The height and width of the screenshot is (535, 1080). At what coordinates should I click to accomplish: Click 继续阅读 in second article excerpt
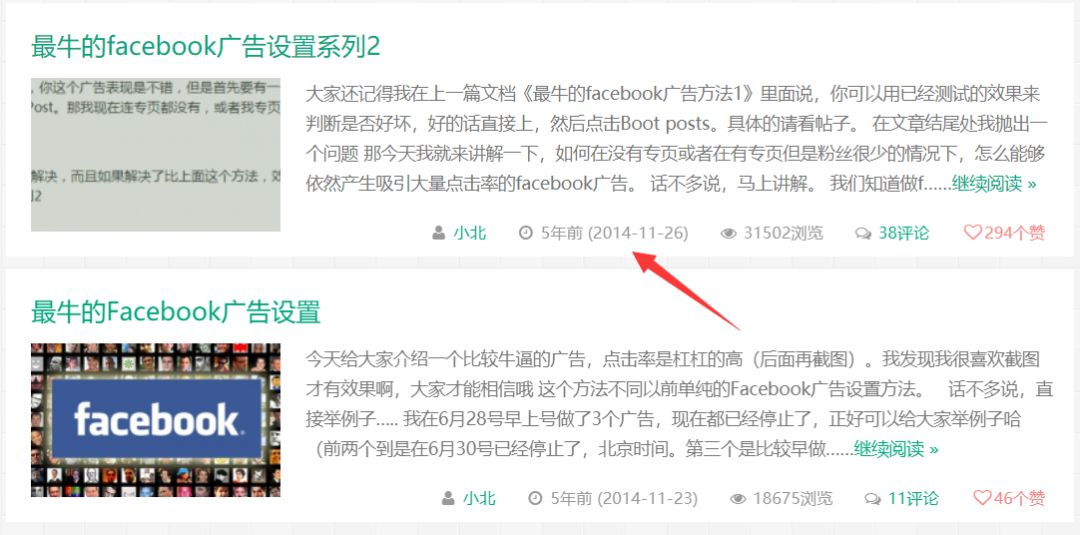896,450
